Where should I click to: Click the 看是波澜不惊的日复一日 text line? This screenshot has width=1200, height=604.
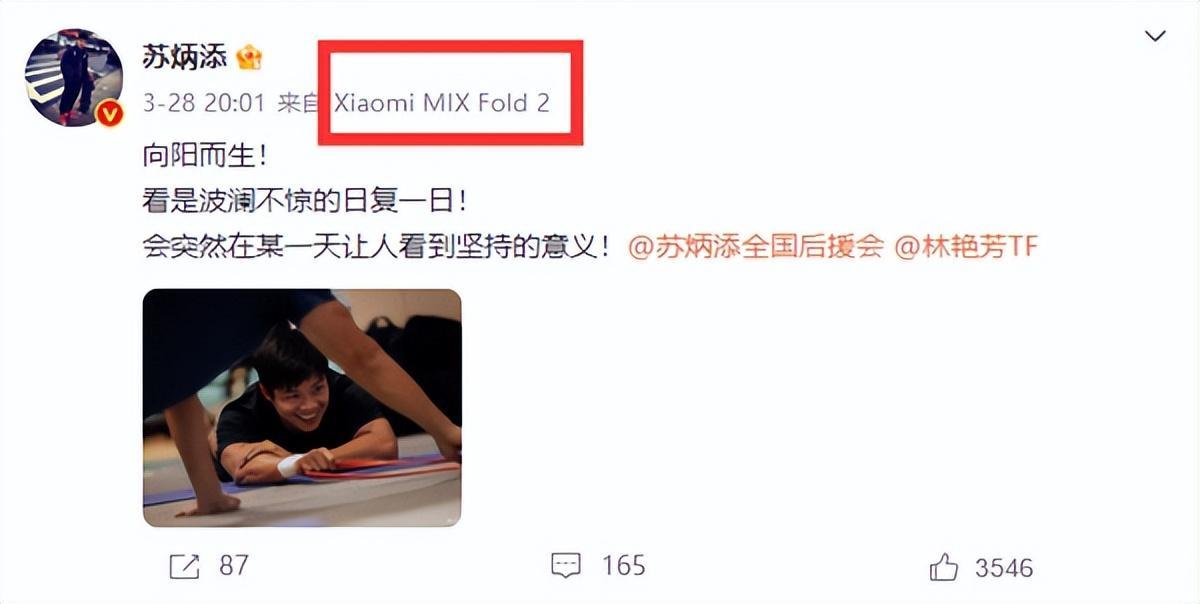pyautogui.click(x=306, y=201)
